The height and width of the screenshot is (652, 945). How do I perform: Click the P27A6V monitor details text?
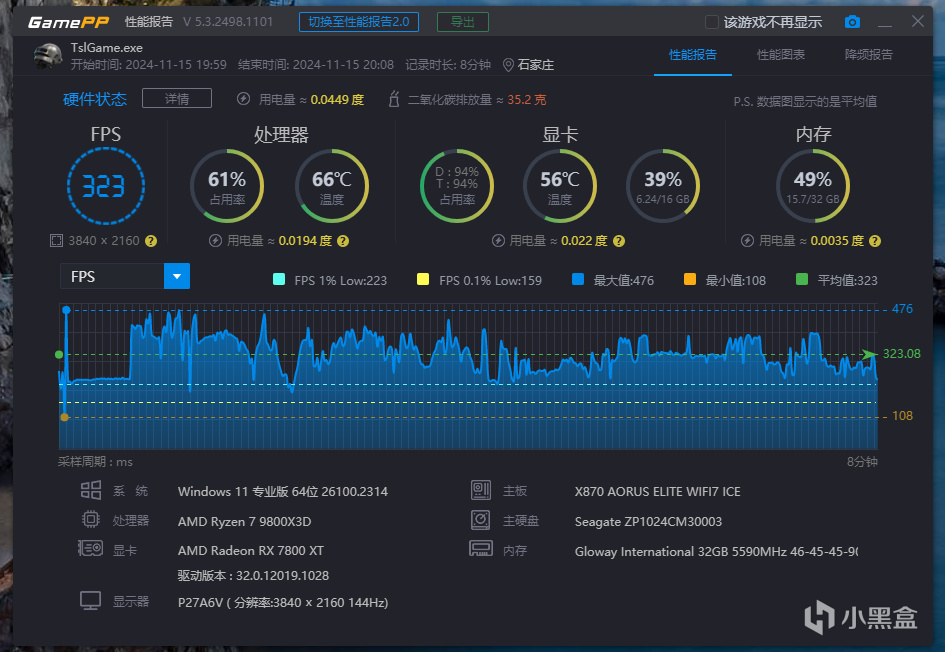tap(283, 603)
